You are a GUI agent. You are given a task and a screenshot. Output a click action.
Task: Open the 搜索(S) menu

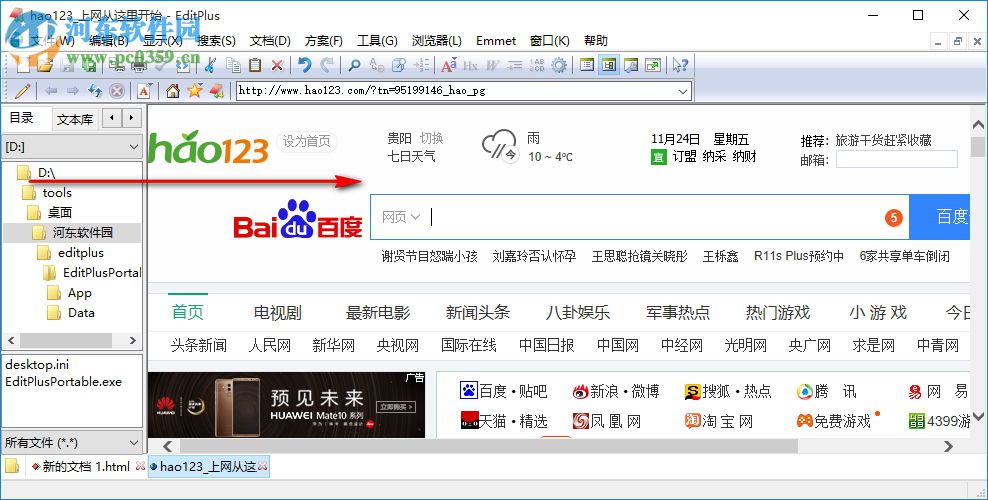[x=216, y=41]
